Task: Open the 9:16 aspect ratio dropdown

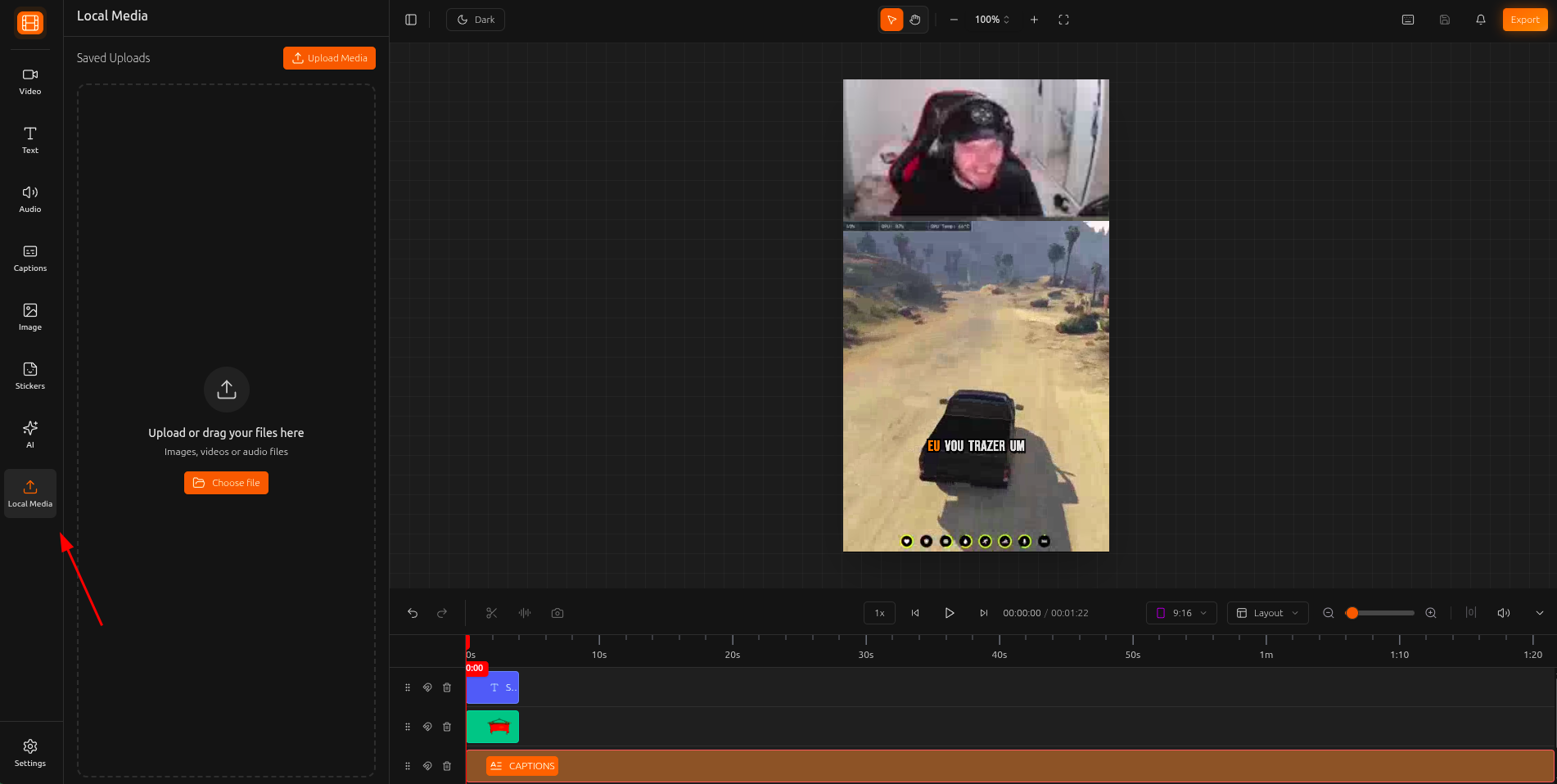Action: (x=1180, y=613)
